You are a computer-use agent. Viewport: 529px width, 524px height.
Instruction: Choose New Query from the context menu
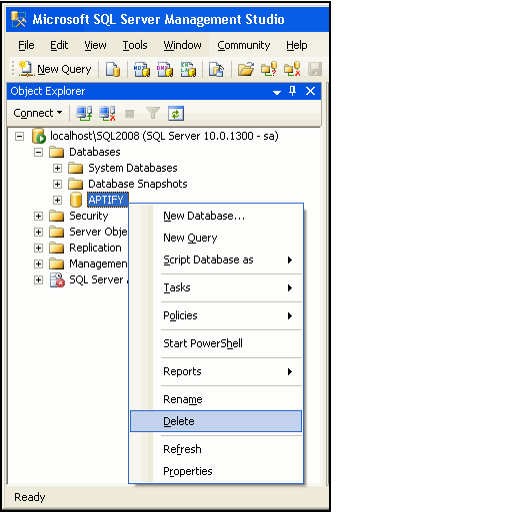pos(216,238)
